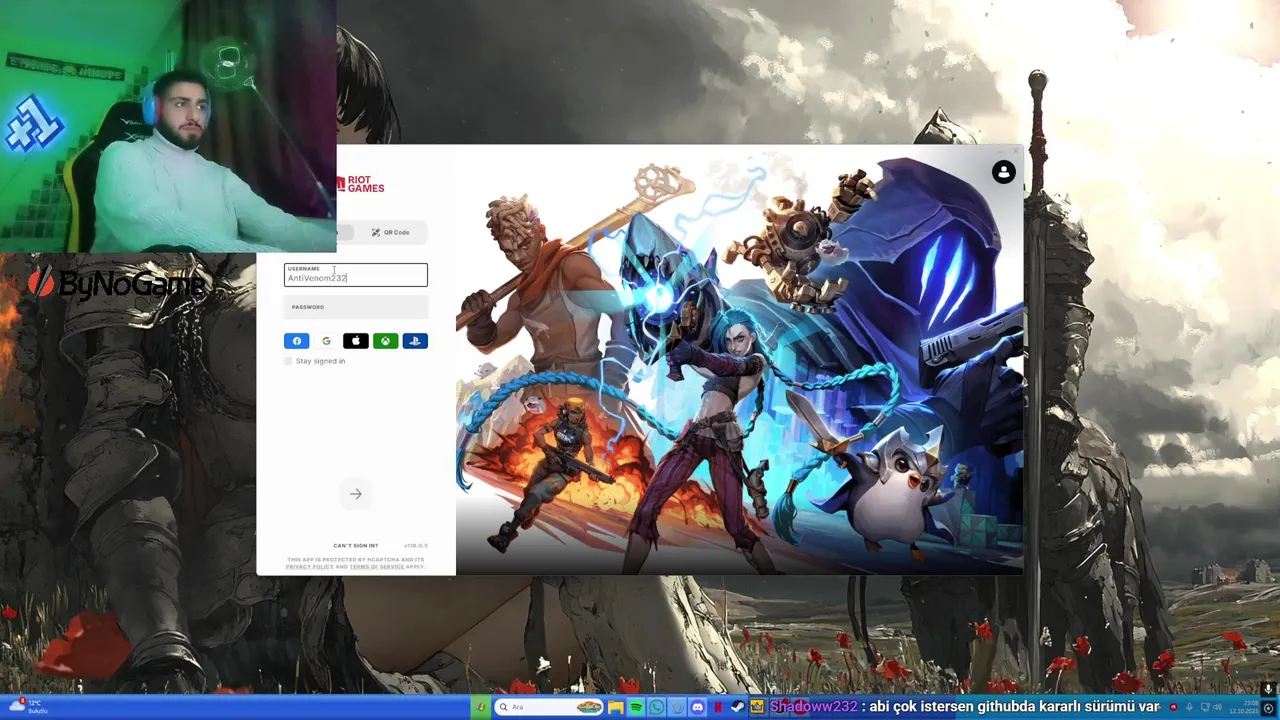Open the account profile icon

(1003, 172)
